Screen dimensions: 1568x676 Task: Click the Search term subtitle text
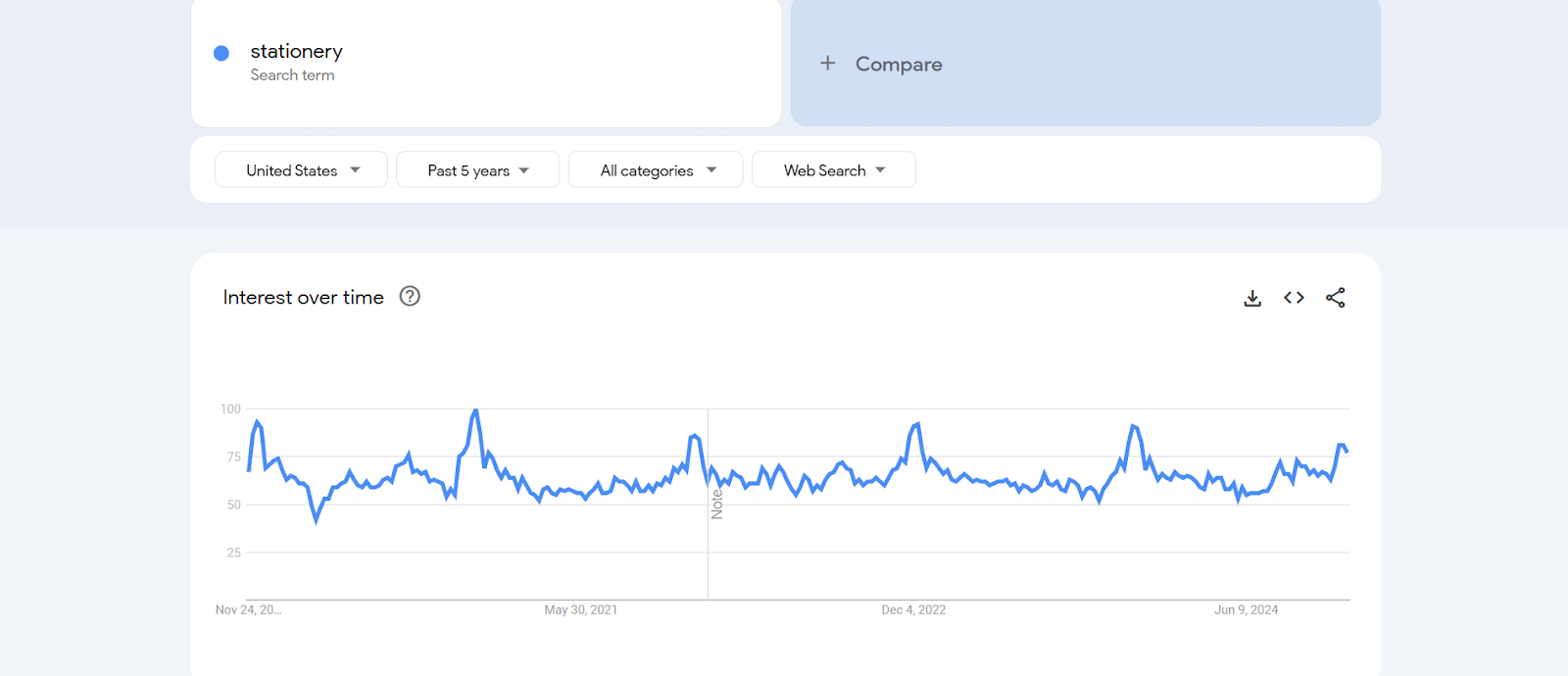(x=292, y=75)
